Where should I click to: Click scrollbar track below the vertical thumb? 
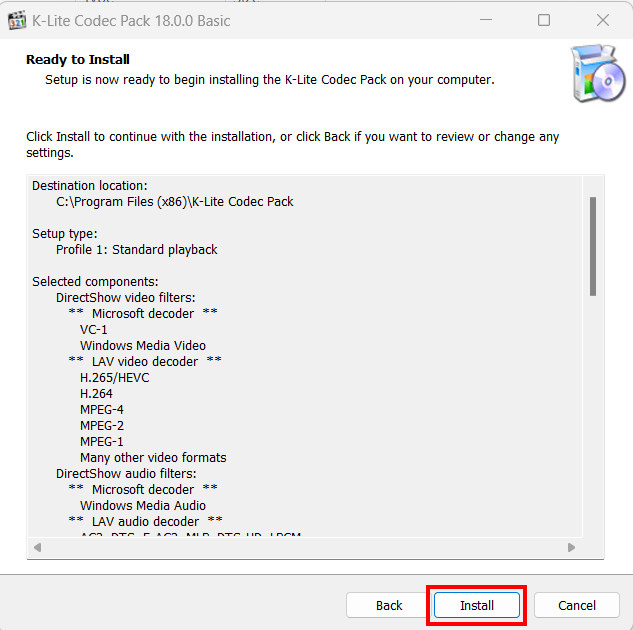pyautogui.click(x=593, y=416)
